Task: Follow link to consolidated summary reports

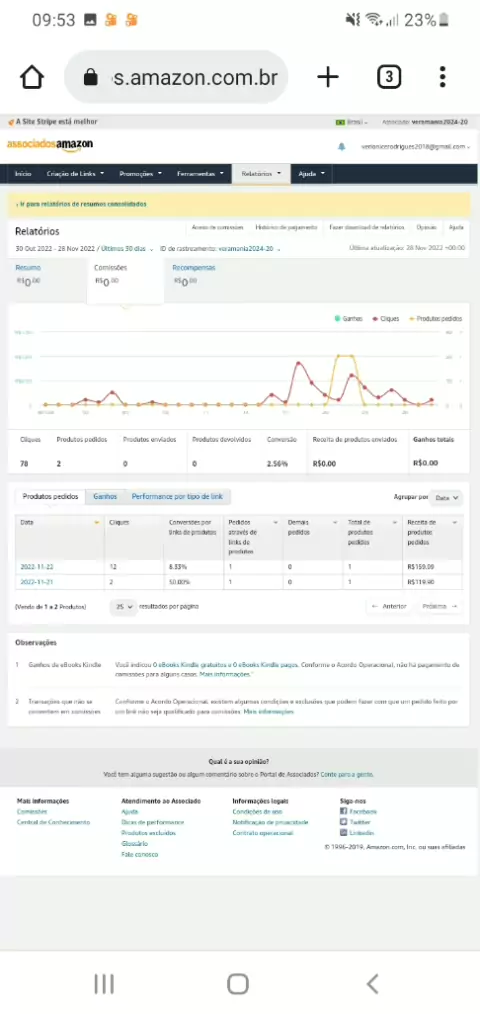Action: pyautogui.click(x=82, y=204)
